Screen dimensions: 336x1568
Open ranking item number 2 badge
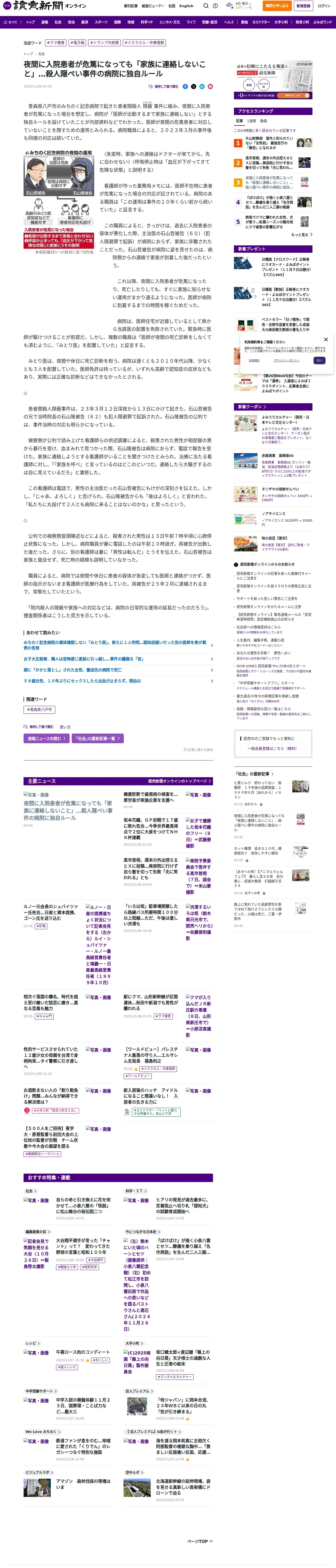pos(238,163)
